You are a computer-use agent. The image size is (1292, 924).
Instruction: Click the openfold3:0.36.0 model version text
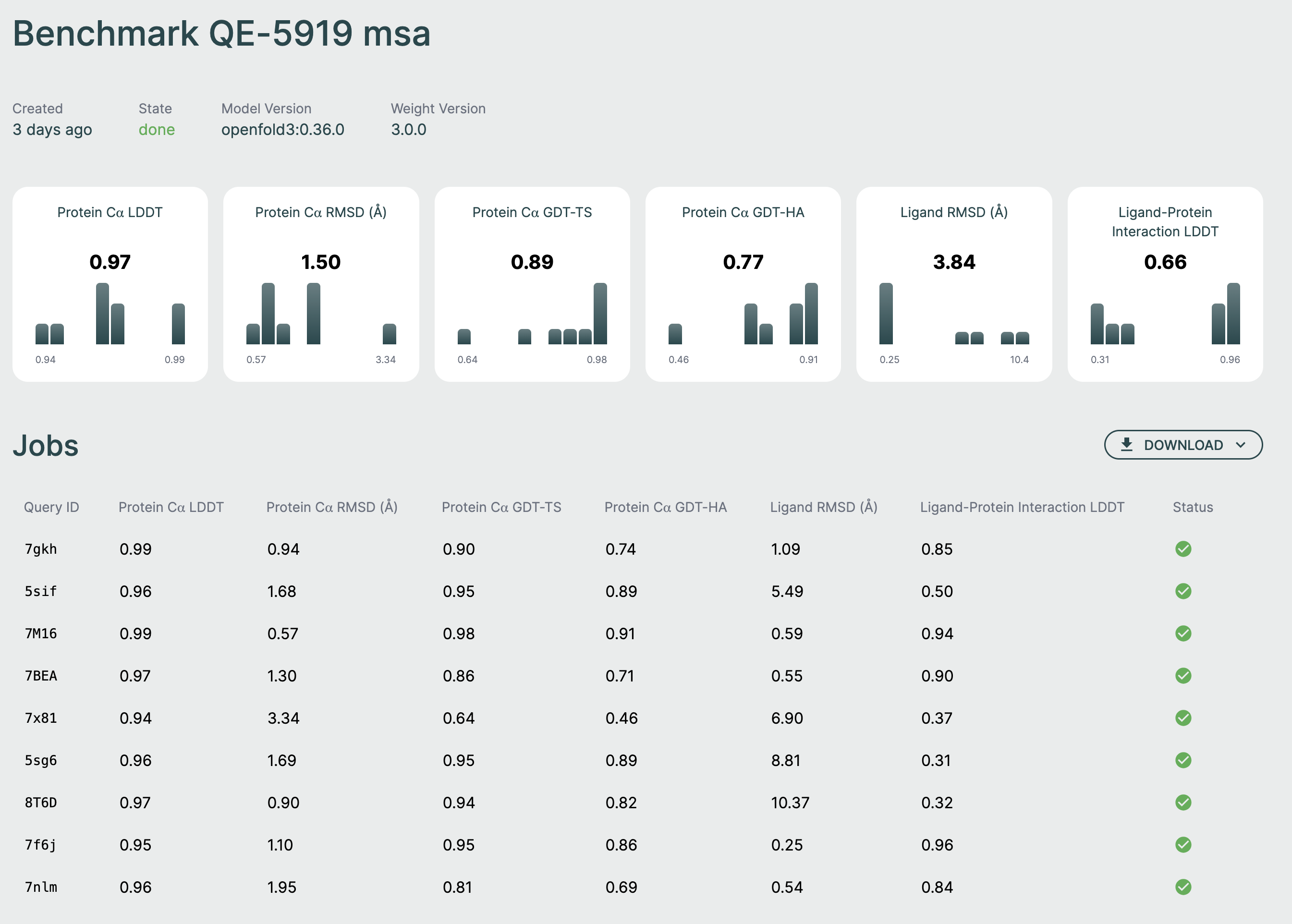point(283,130)
